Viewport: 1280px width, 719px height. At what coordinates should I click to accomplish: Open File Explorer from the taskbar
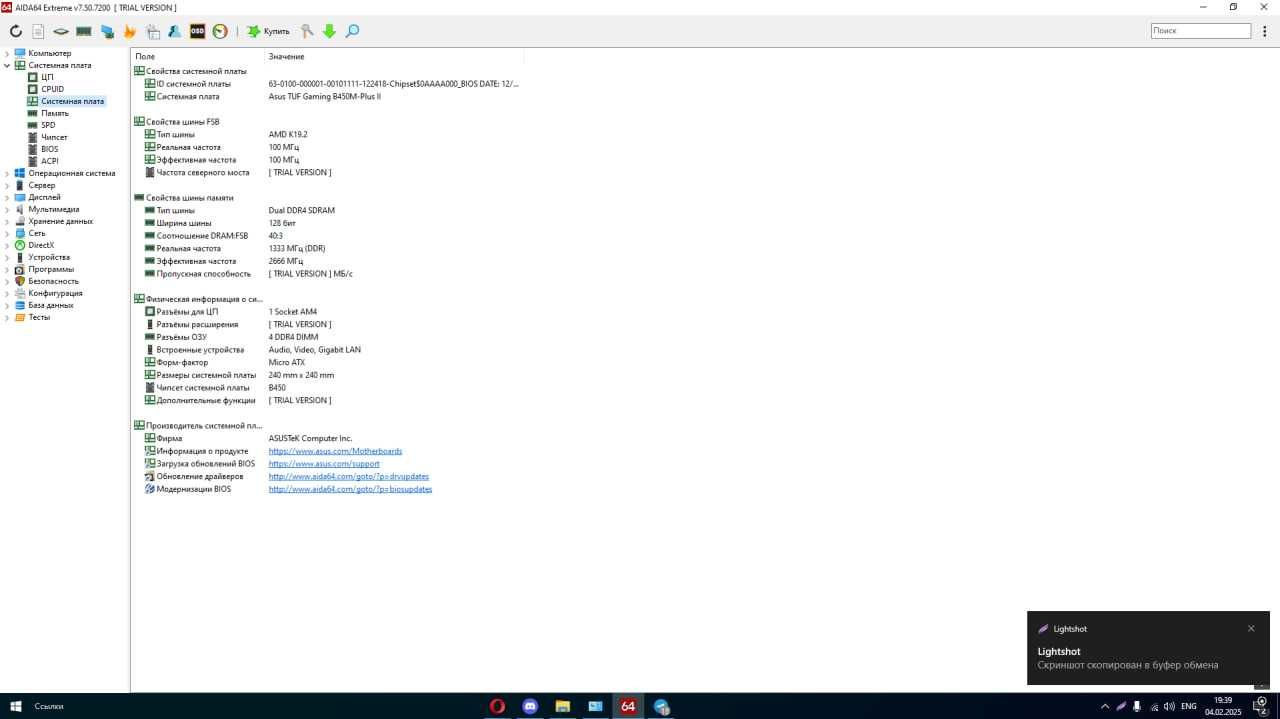[x=563, y=706]
